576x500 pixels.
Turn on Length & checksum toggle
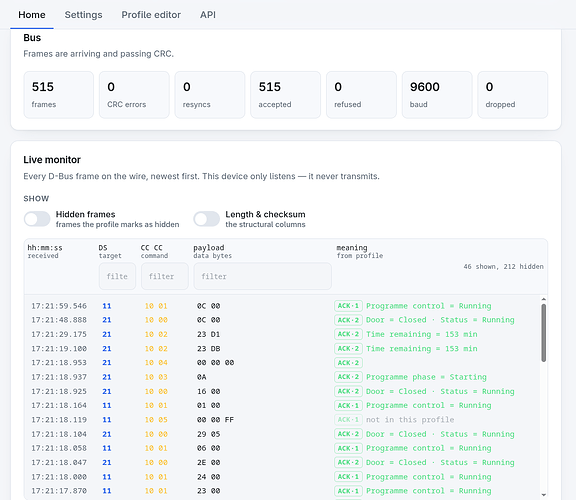pyautogui.click(x=206, y=219)
